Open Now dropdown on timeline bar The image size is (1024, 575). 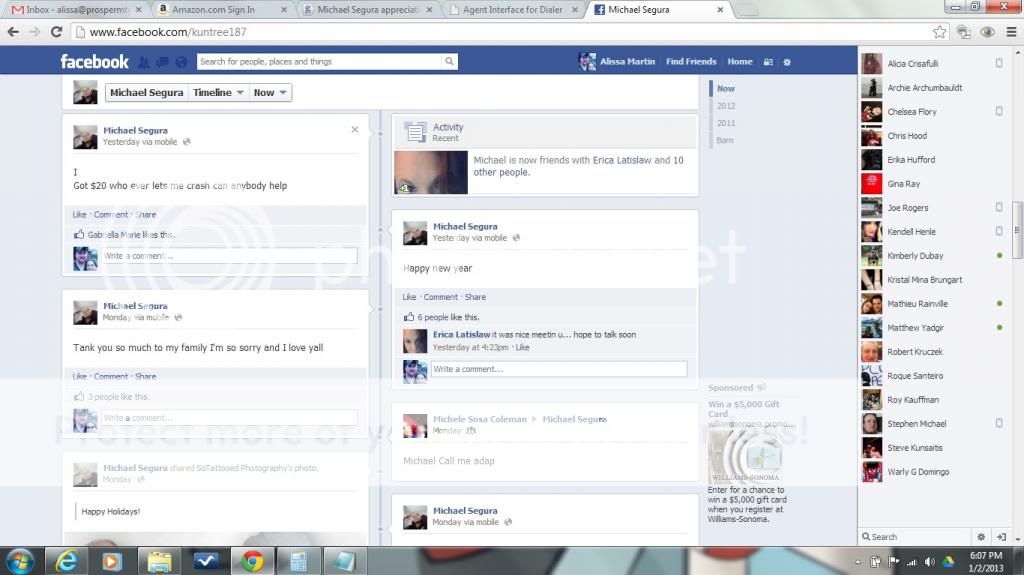[x=270, y=93]
